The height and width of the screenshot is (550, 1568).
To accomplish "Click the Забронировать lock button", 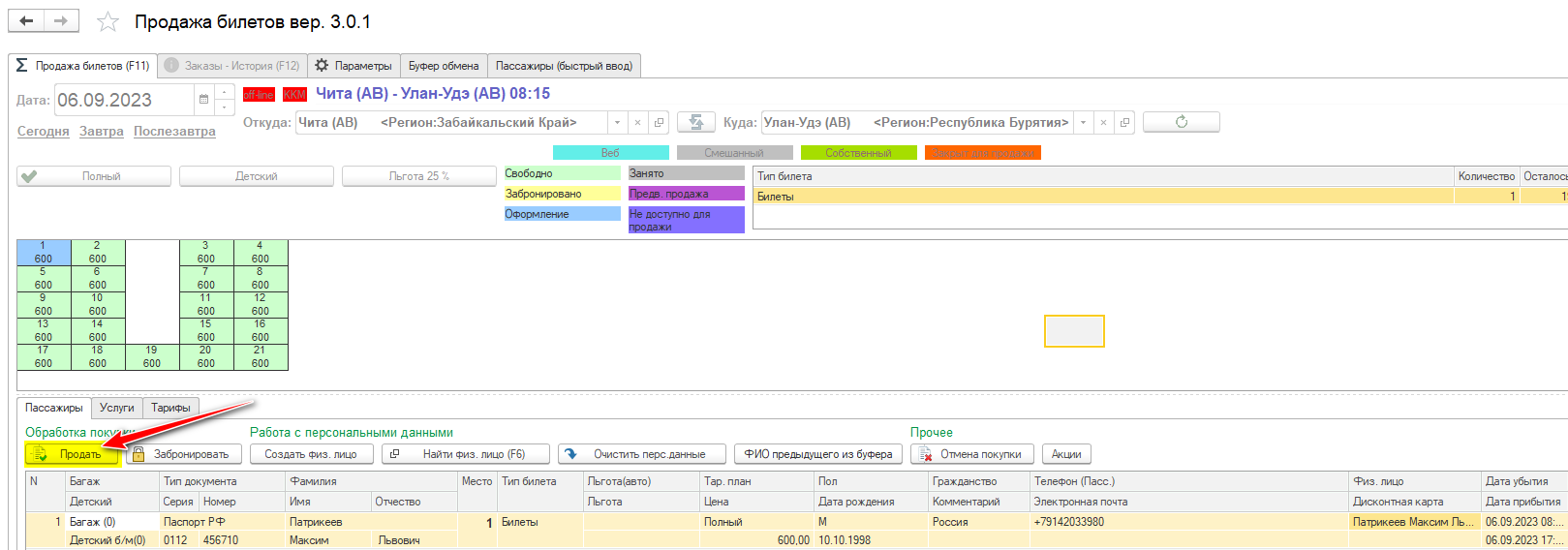I will 182,454.
